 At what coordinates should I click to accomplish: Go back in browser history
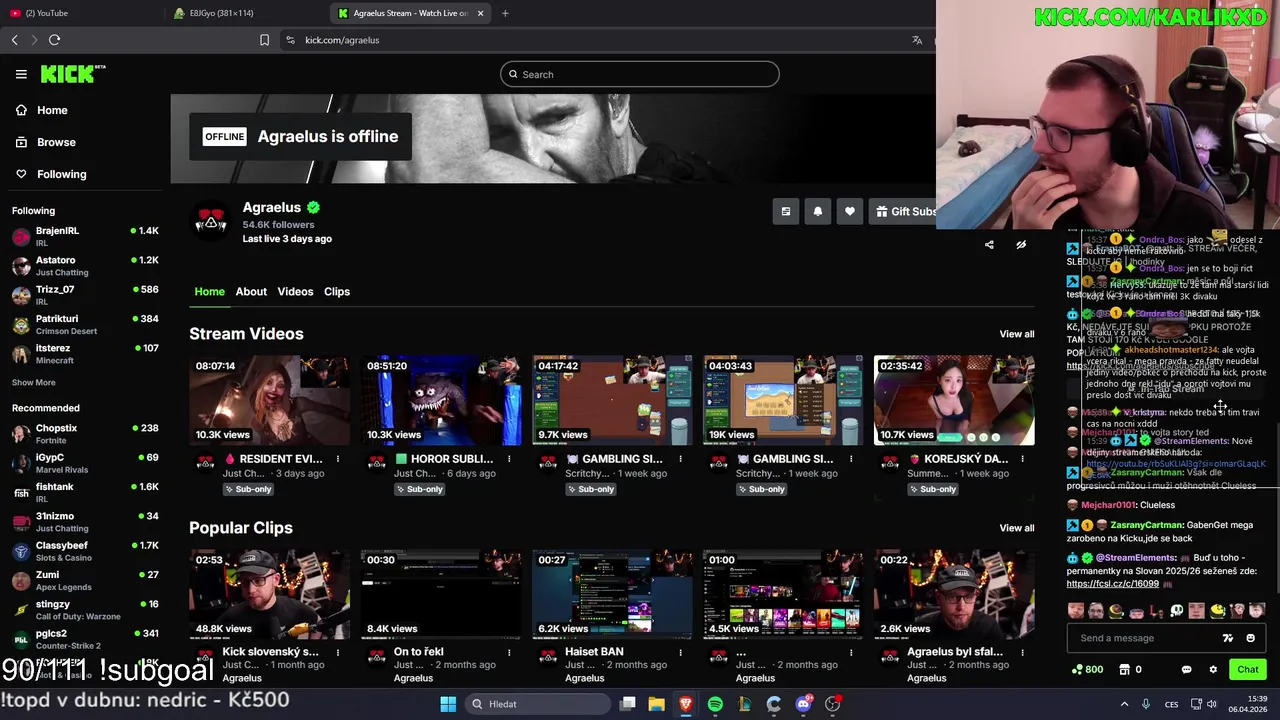[x=14, y=40]
